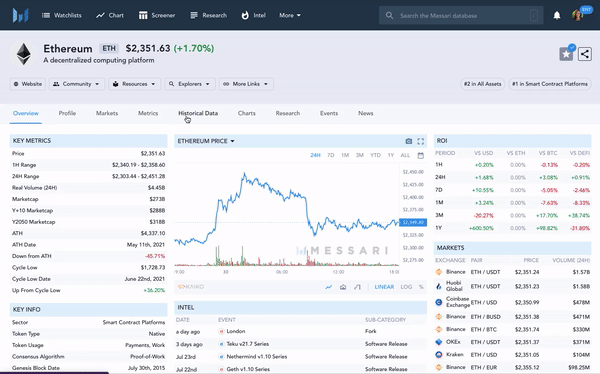Switch to the Profile tab

click(67, 113)
